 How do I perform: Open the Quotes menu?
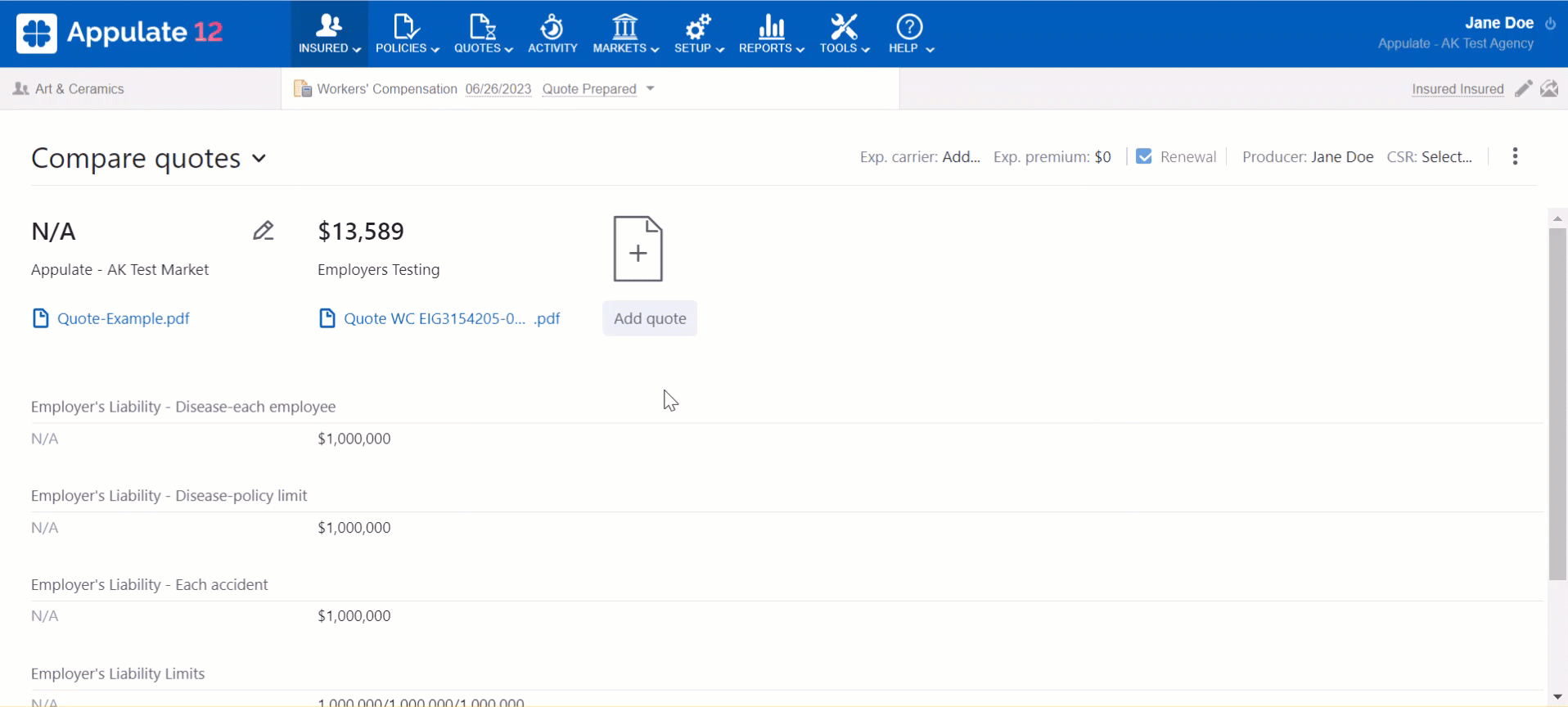click(x=483, y=34)
